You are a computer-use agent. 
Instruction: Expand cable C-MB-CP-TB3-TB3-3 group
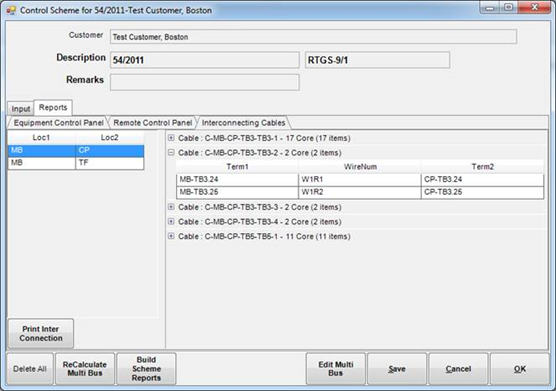[171, 207]
